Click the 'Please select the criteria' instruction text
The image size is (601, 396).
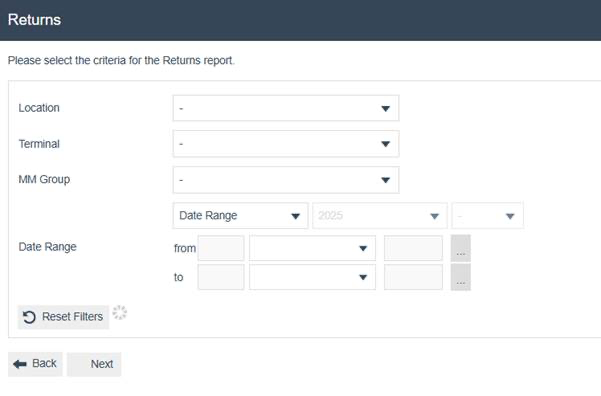[x=121, y=61]
